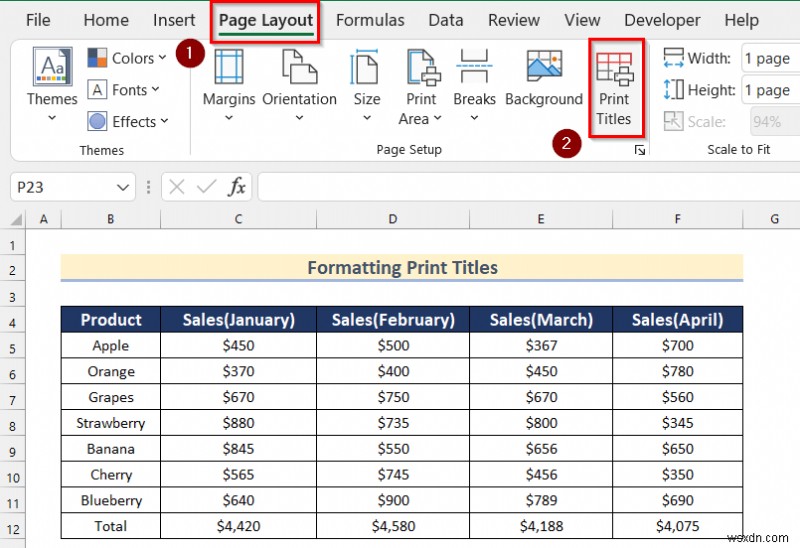The height and width of the screenshot is (548, 800).
Task: Click the Breaks icon
Action: [x=474, y=68]
